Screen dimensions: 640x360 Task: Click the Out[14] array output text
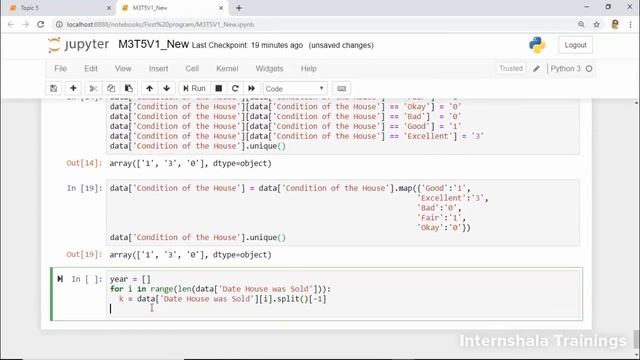click(x=190, y=163)
